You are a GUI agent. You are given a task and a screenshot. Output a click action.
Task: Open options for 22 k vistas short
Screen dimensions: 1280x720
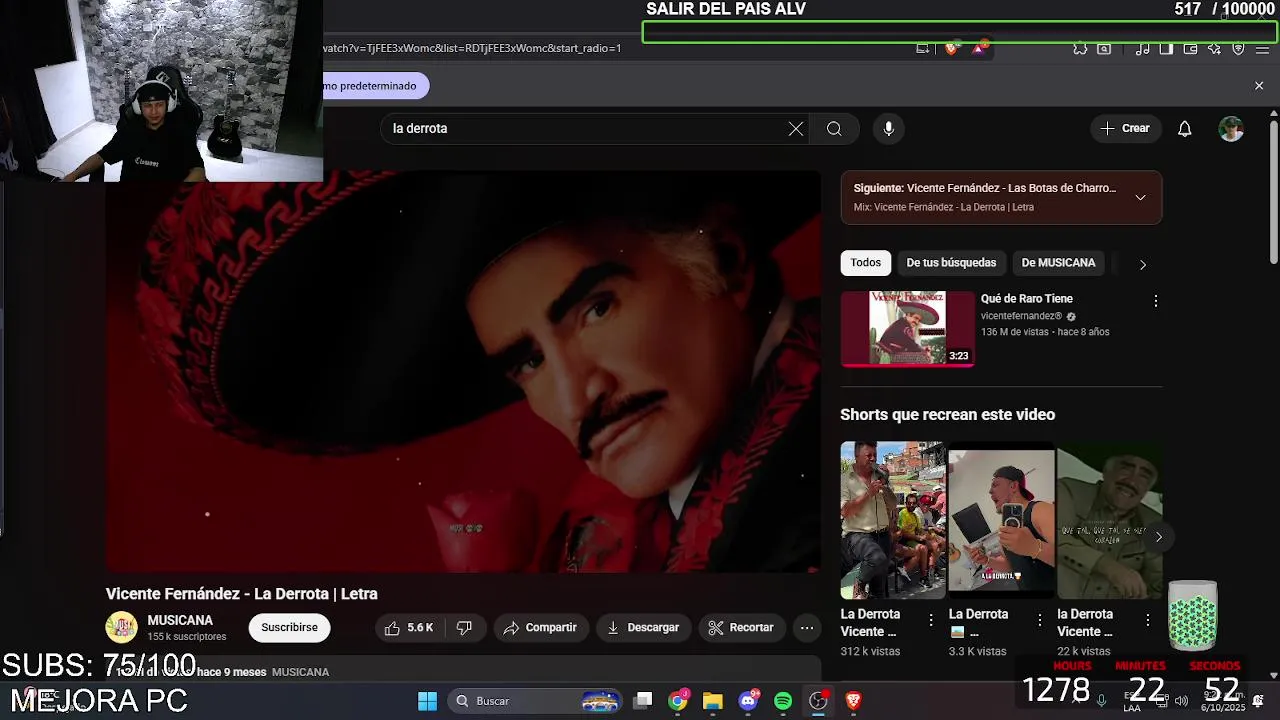tap(1148, 620)
